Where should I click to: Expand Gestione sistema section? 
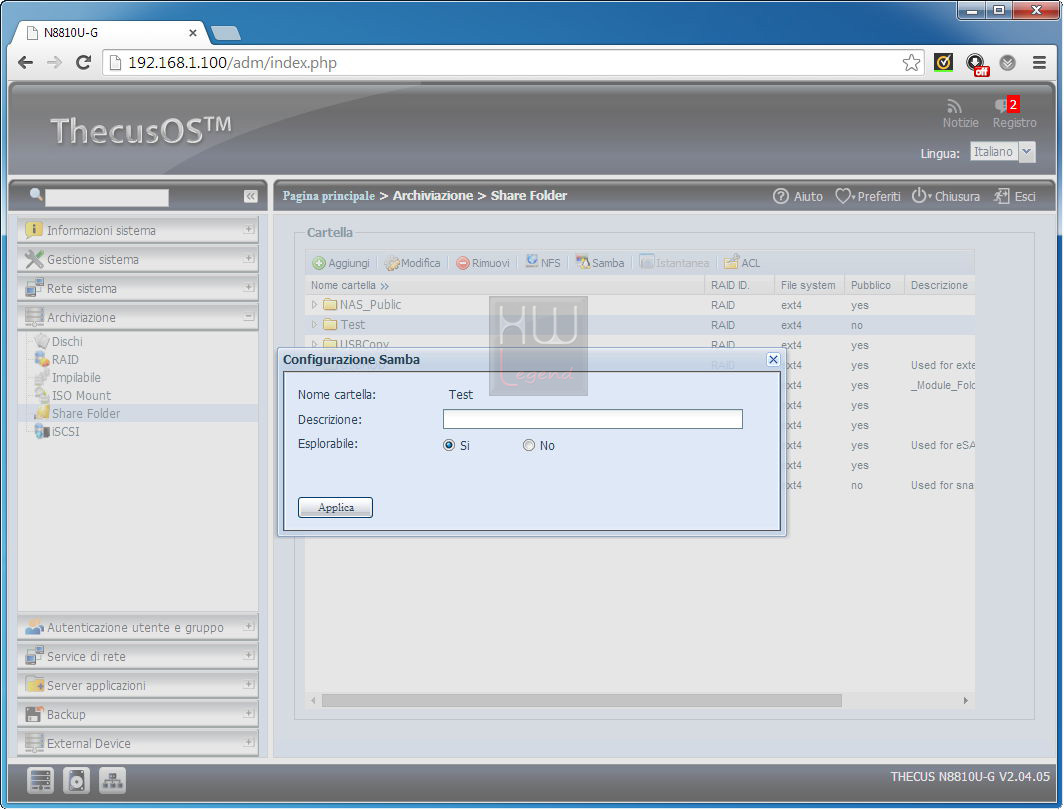tap(138, 259)
